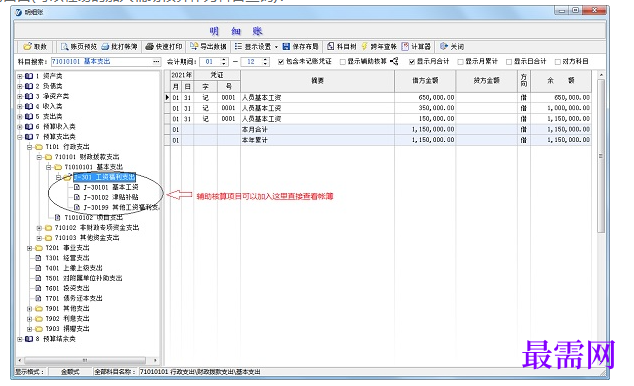Click the book icon of 3 净资产类

tap(29, 96)
